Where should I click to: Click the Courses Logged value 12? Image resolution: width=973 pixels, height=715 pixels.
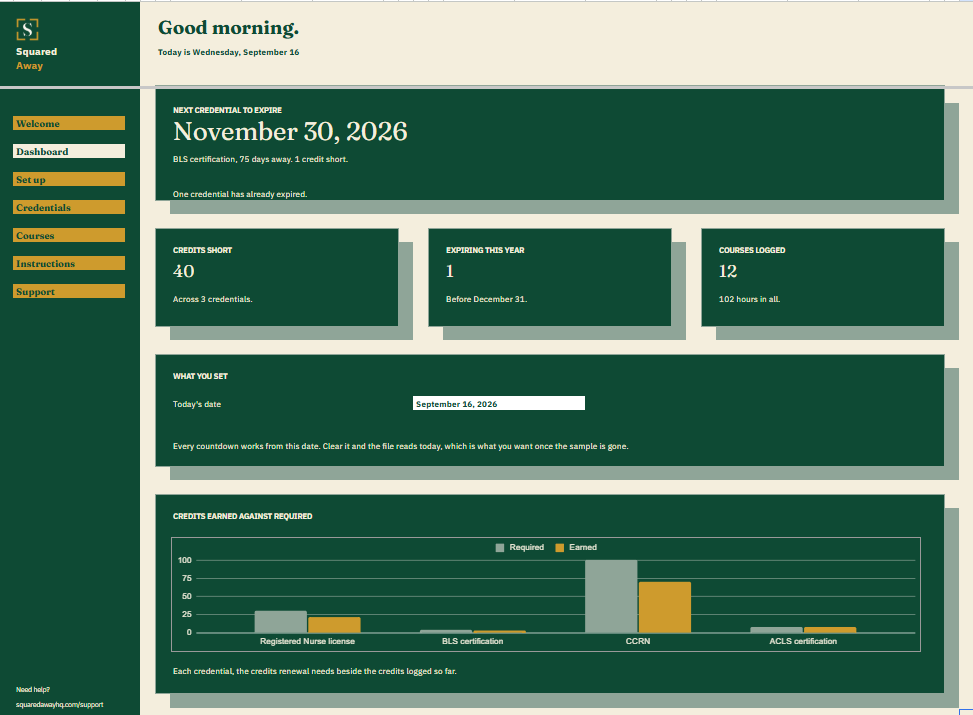pyautogui.click(x=728, y=271)
